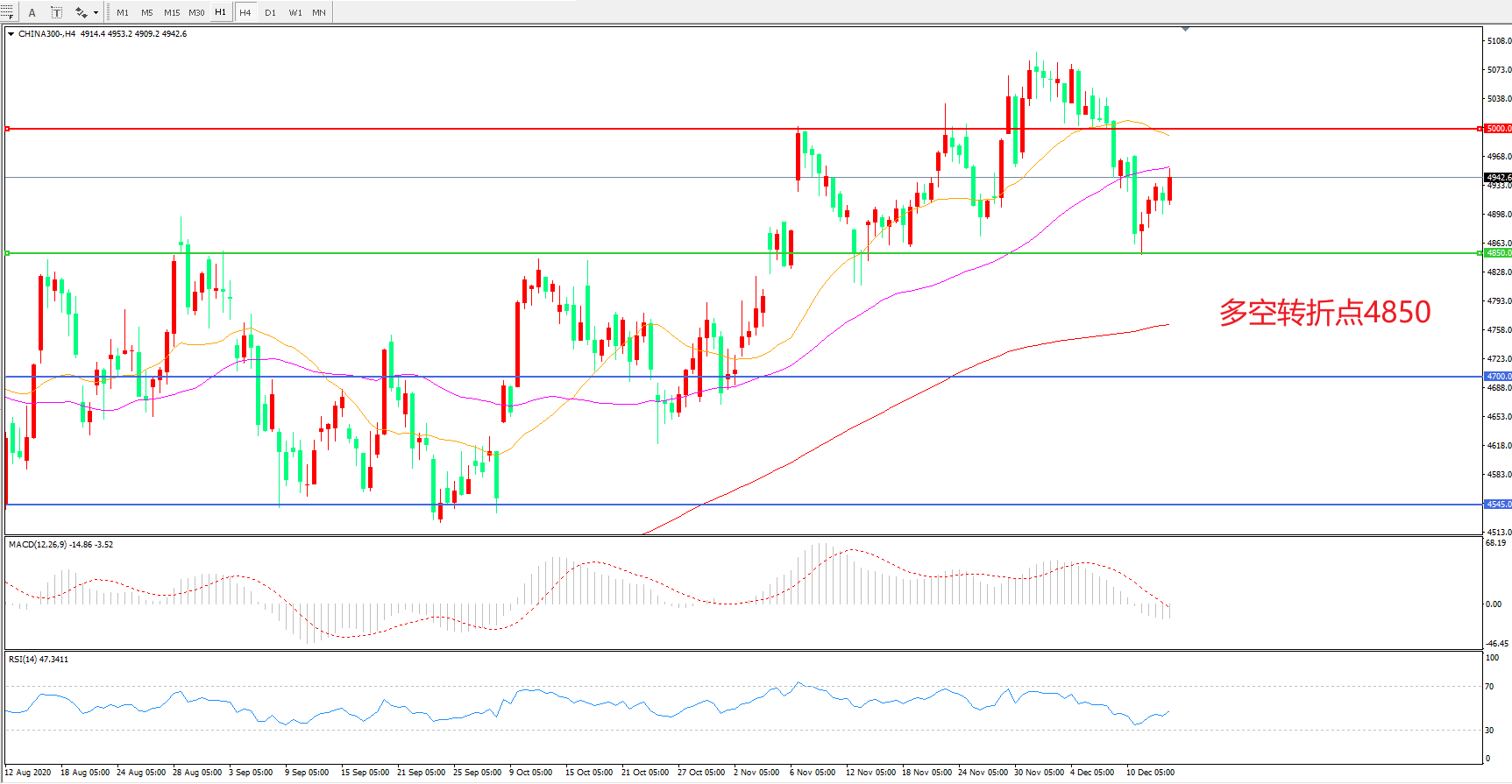Screen dimensions: 1512x784
Task: Select the H1 timeframe button
Action: tap(220, 12)
